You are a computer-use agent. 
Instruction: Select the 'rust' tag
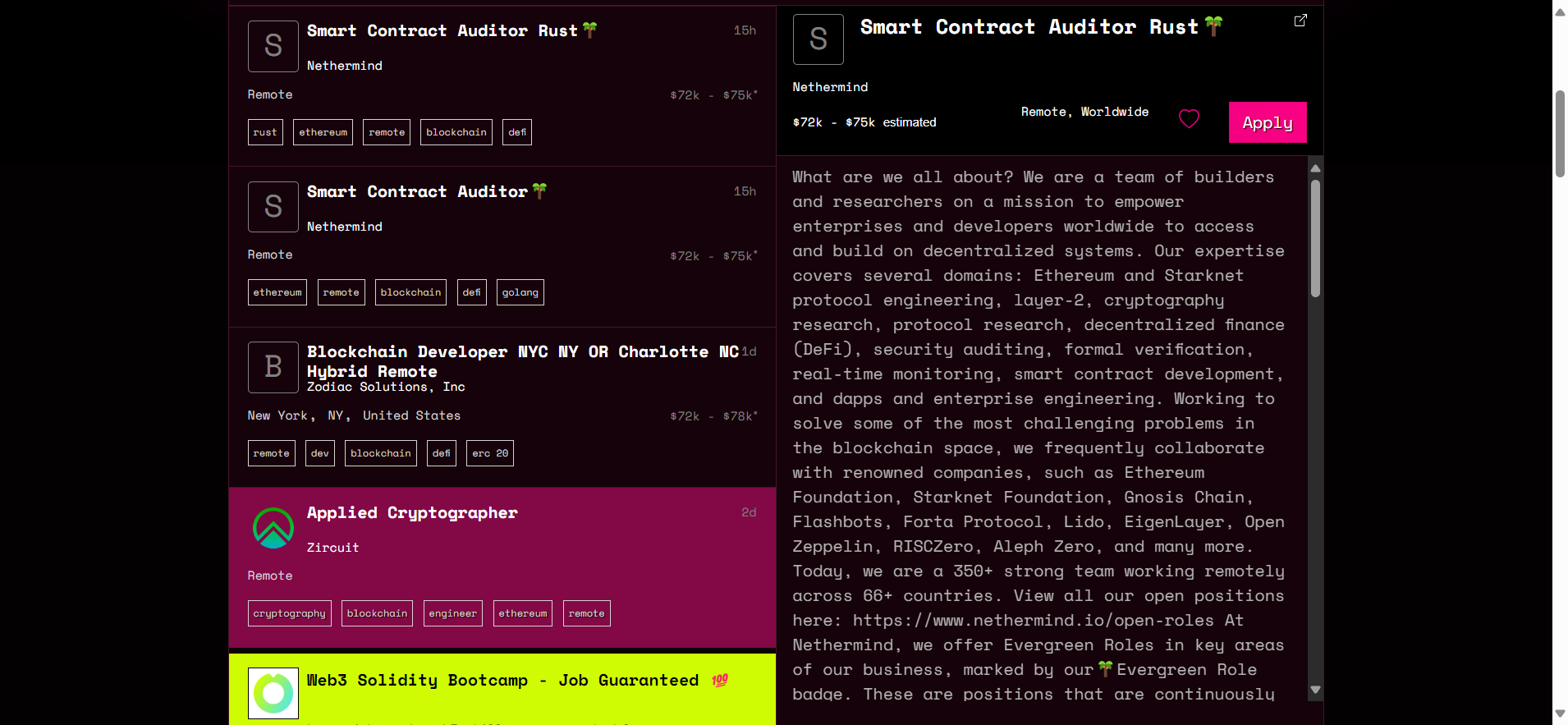point(265,132)
